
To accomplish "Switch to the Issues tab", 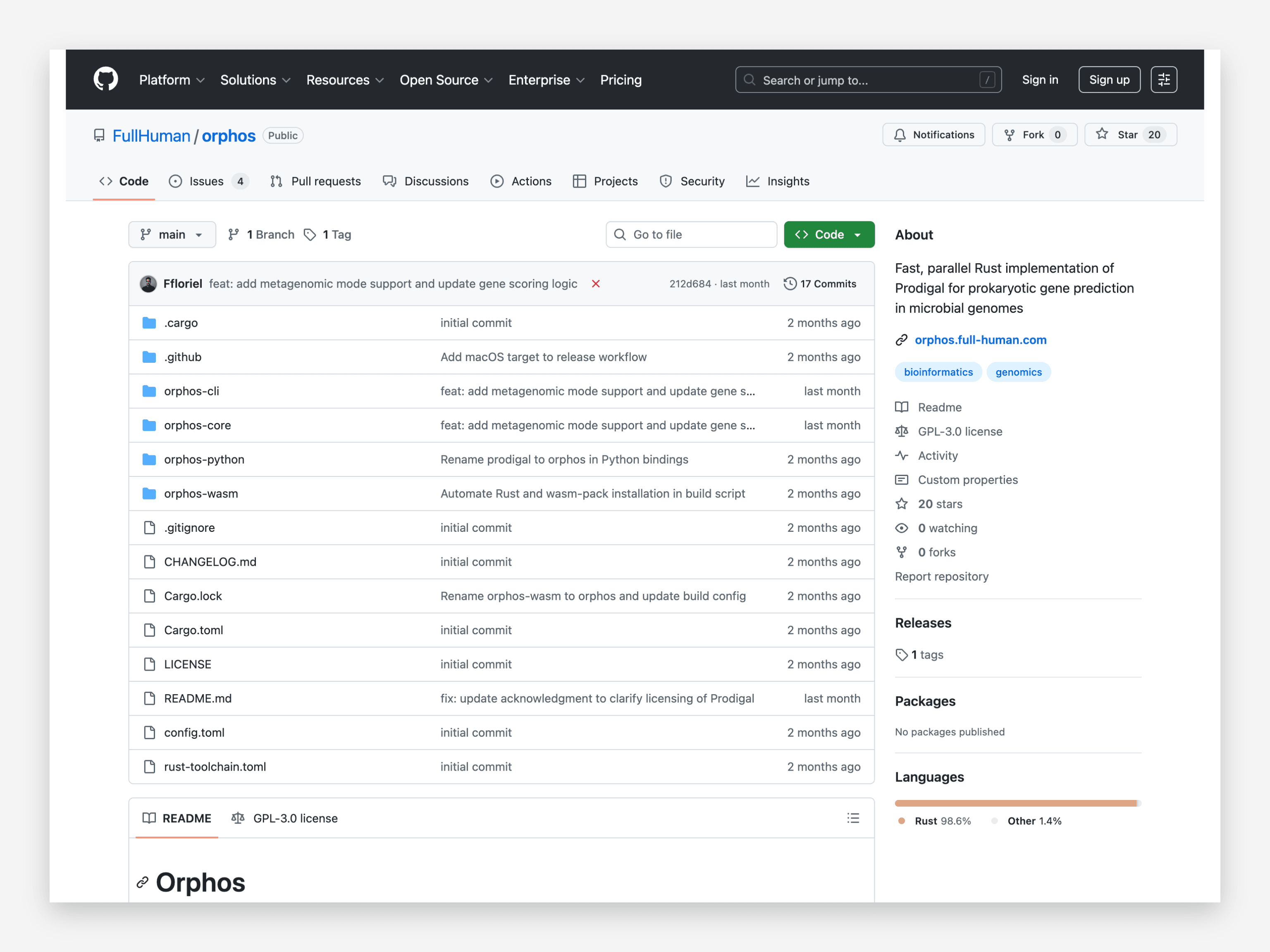I will [207, 181].
